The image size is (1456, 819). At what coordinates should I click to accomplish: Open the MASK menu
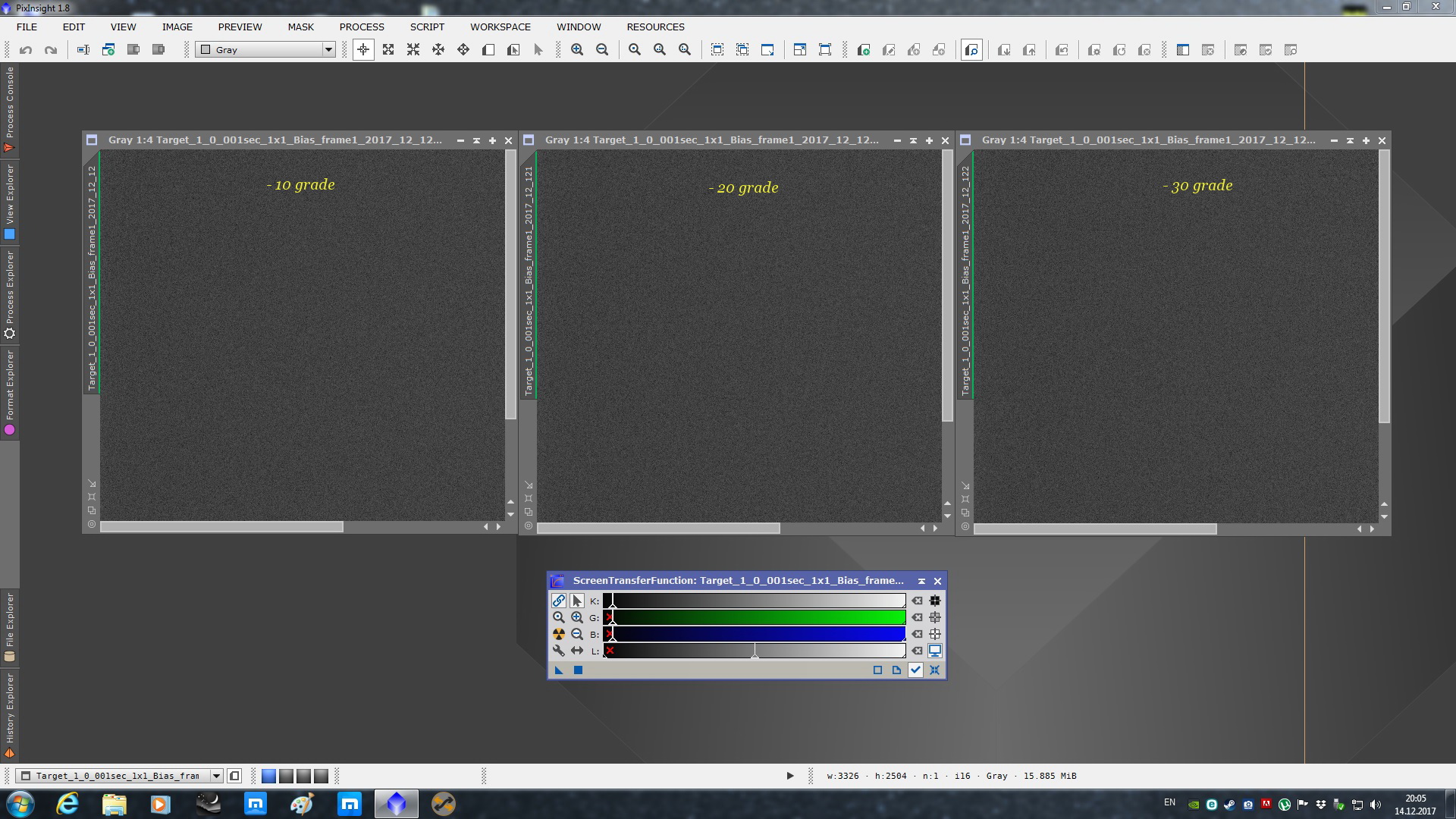[x=300, y=27]
